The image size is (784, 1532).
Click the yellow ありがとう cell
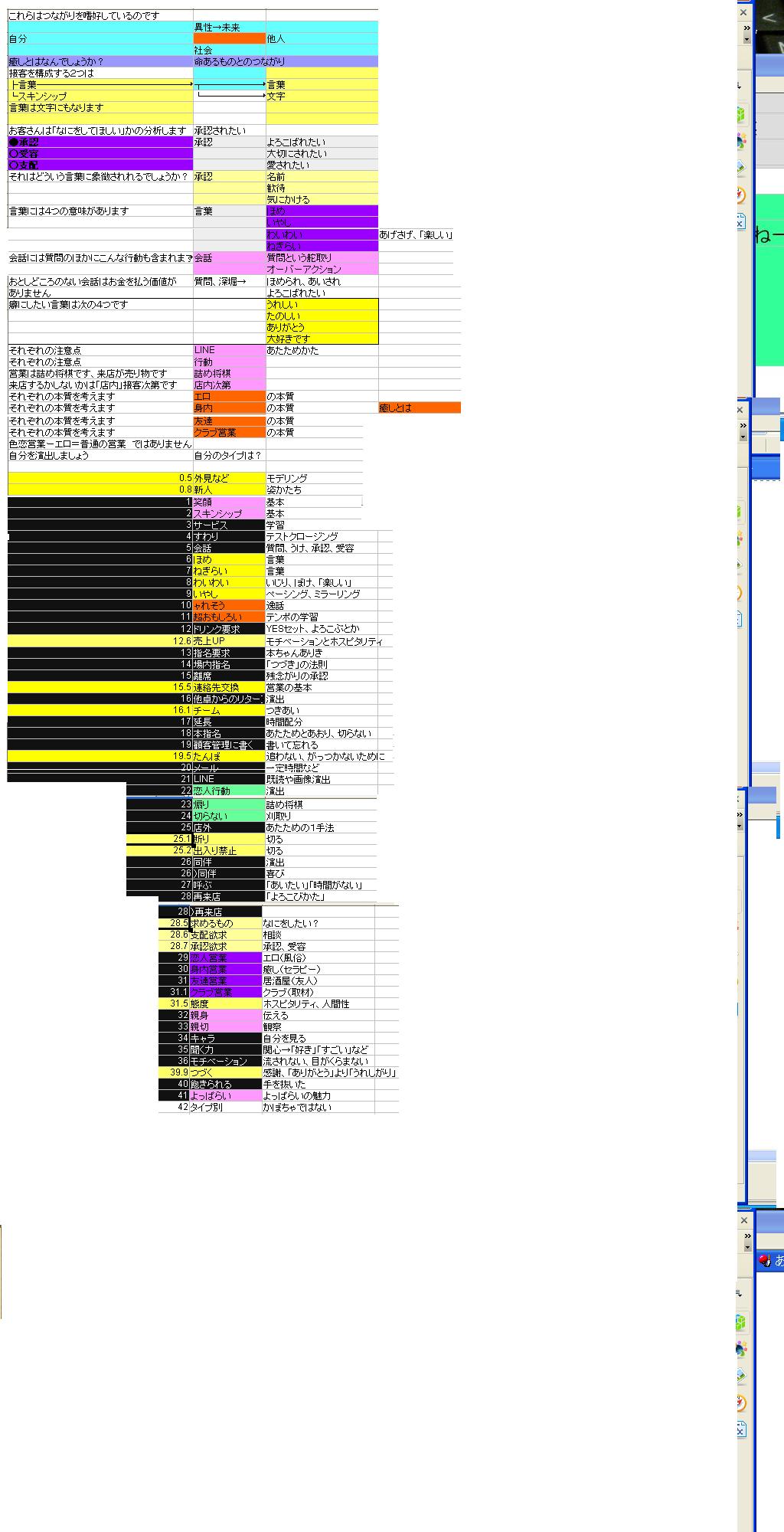(x=322, y=327)
